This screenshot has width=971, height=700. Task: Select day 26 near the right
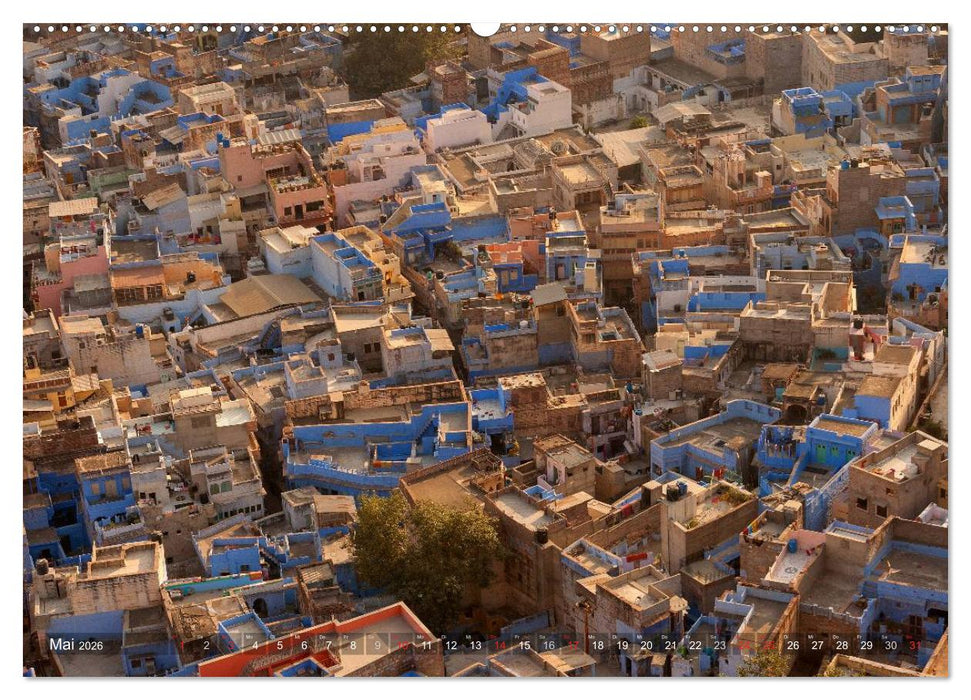pyautogui.click(x=792, y=645)
